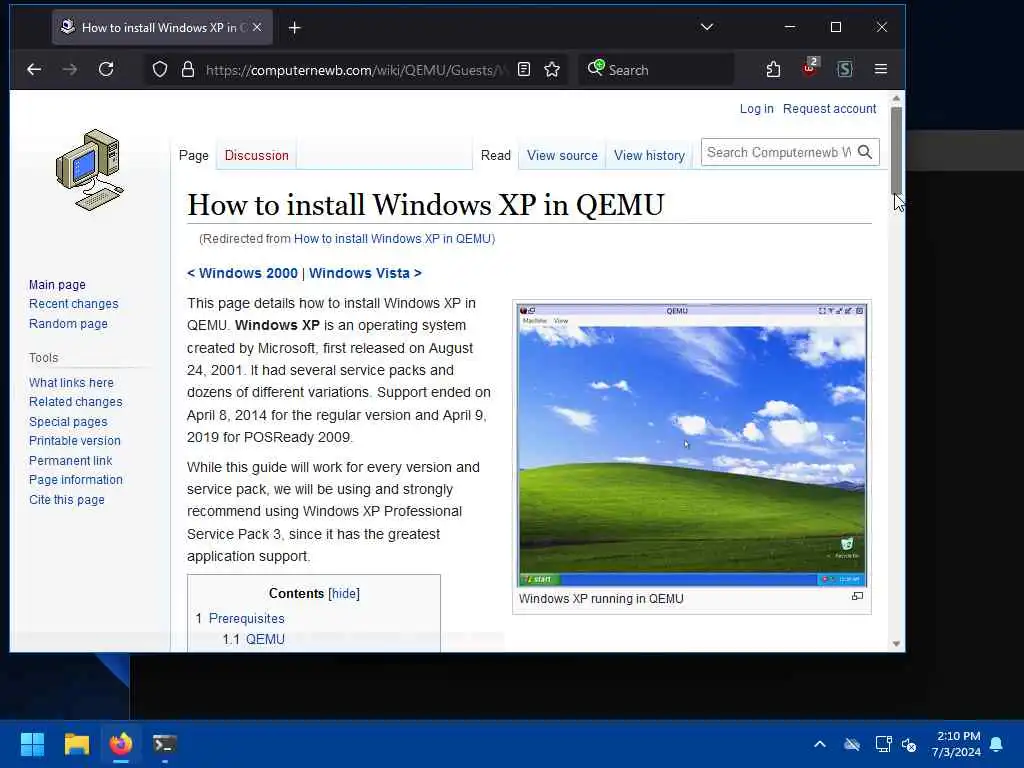This screenshot has width=1024, height=768.
Task: Open the uBlock Origin extension icon
Action: (810, 68)
